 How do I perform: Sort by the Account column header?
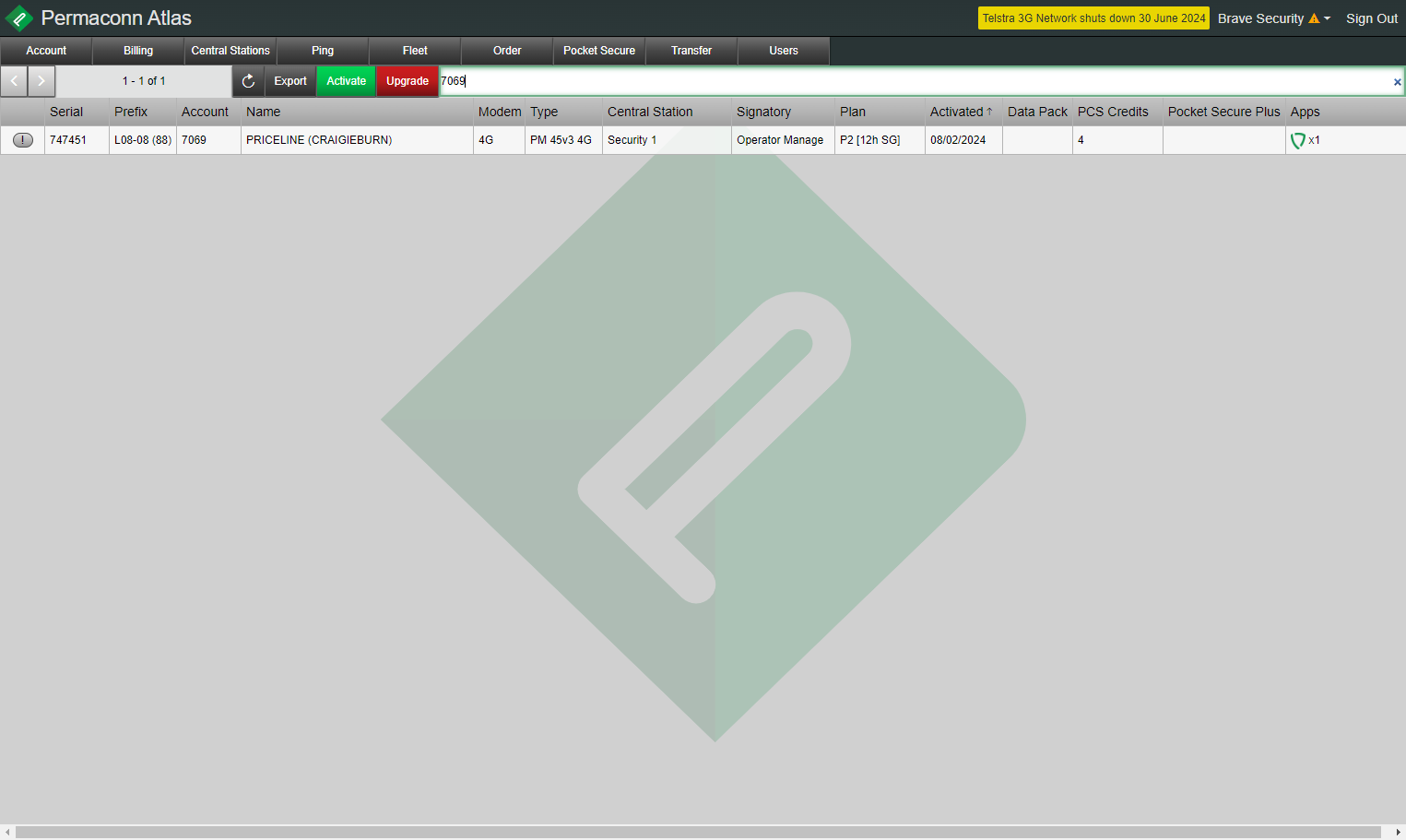tap(208, 112)
